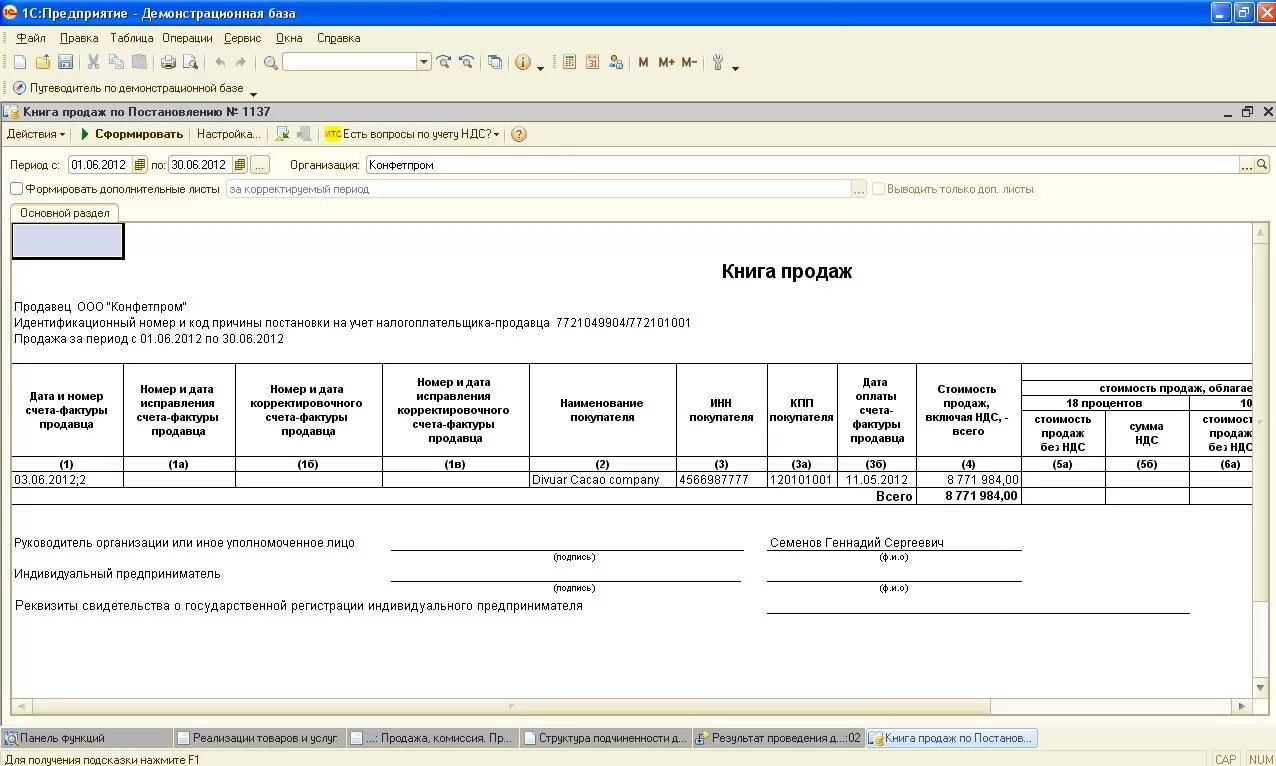Viewport: 1276px width, 766px height.
Task: Click the period start date field 01.06.2012
Action: click(x=98, y=164)
